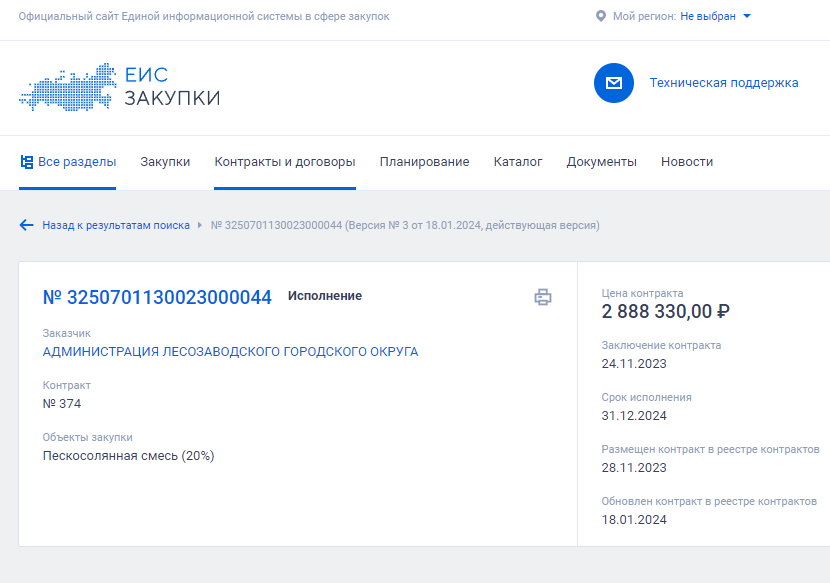The image size is (830, 583).
Task: Click contract number № 374
Action: 62,403
